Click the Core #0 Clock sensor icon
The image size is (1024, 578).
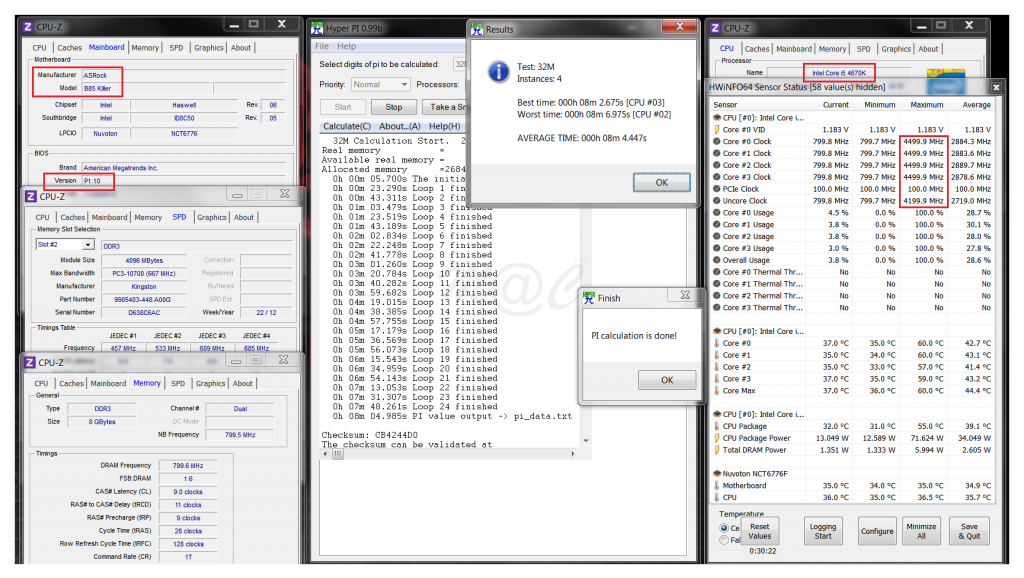(717, 141)
